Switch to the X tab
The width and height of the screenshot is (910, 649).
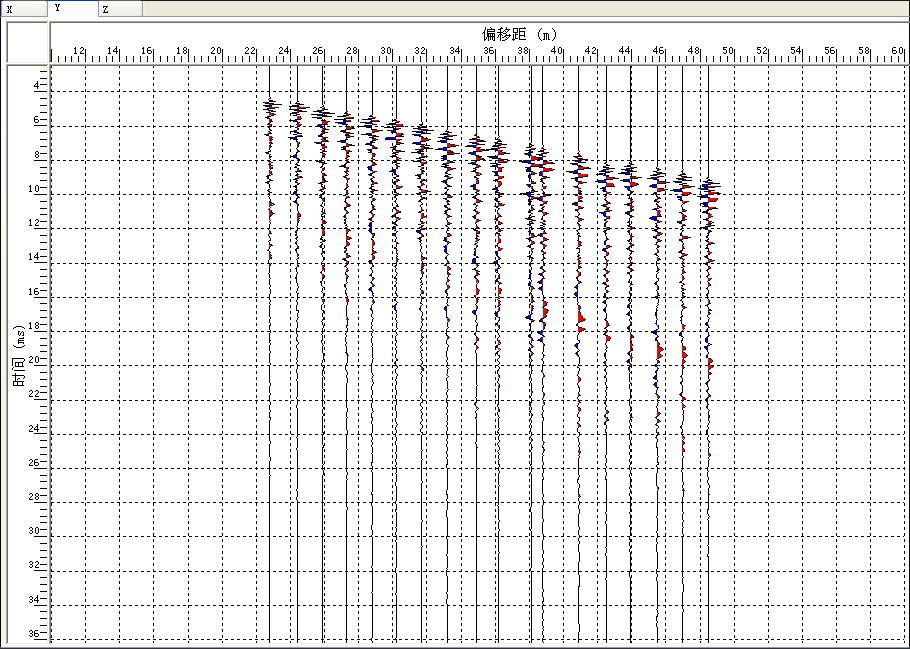(x=24, y=9)
